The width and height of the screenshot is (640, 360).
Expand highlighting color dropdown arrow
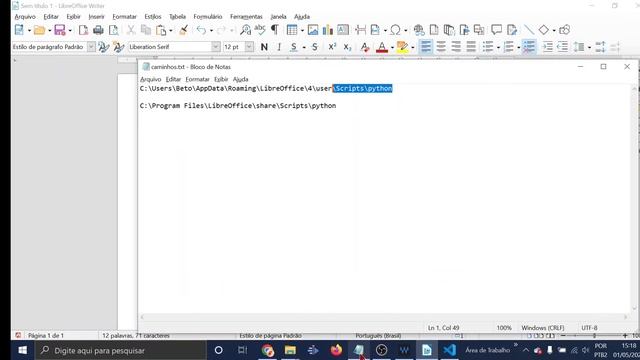(x=413, y=47)
